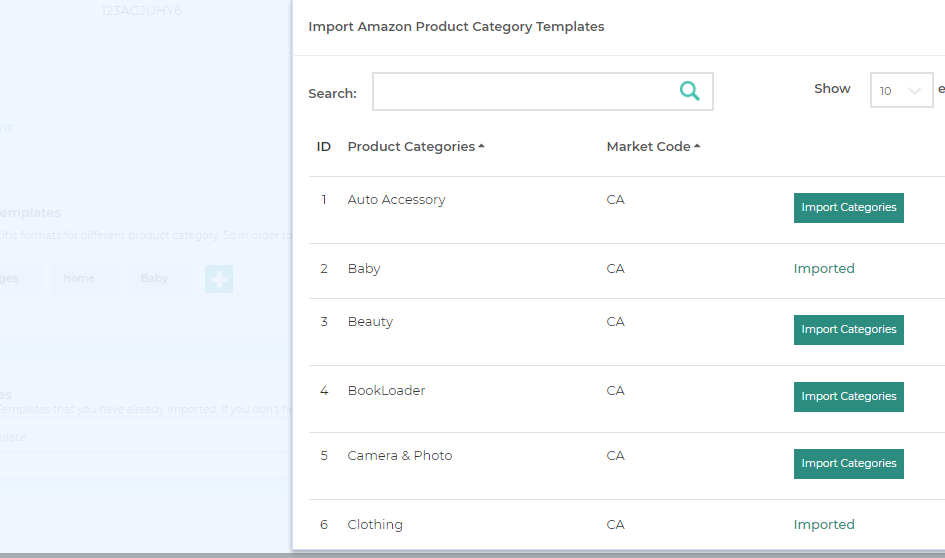Click CA market code for Clothing

[615, 524]
